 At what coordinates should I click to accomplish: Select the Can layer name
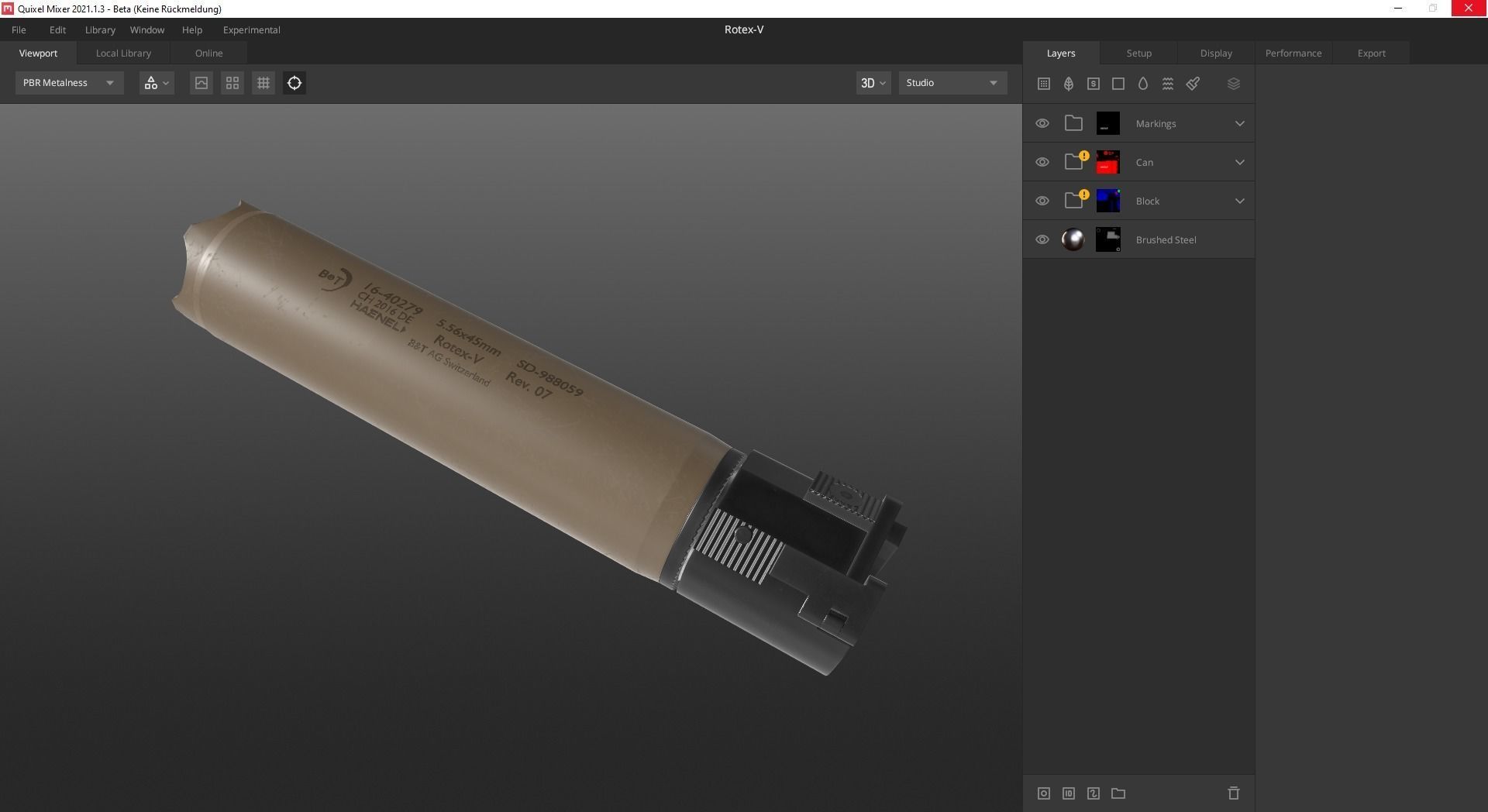tap(1145, 163)
